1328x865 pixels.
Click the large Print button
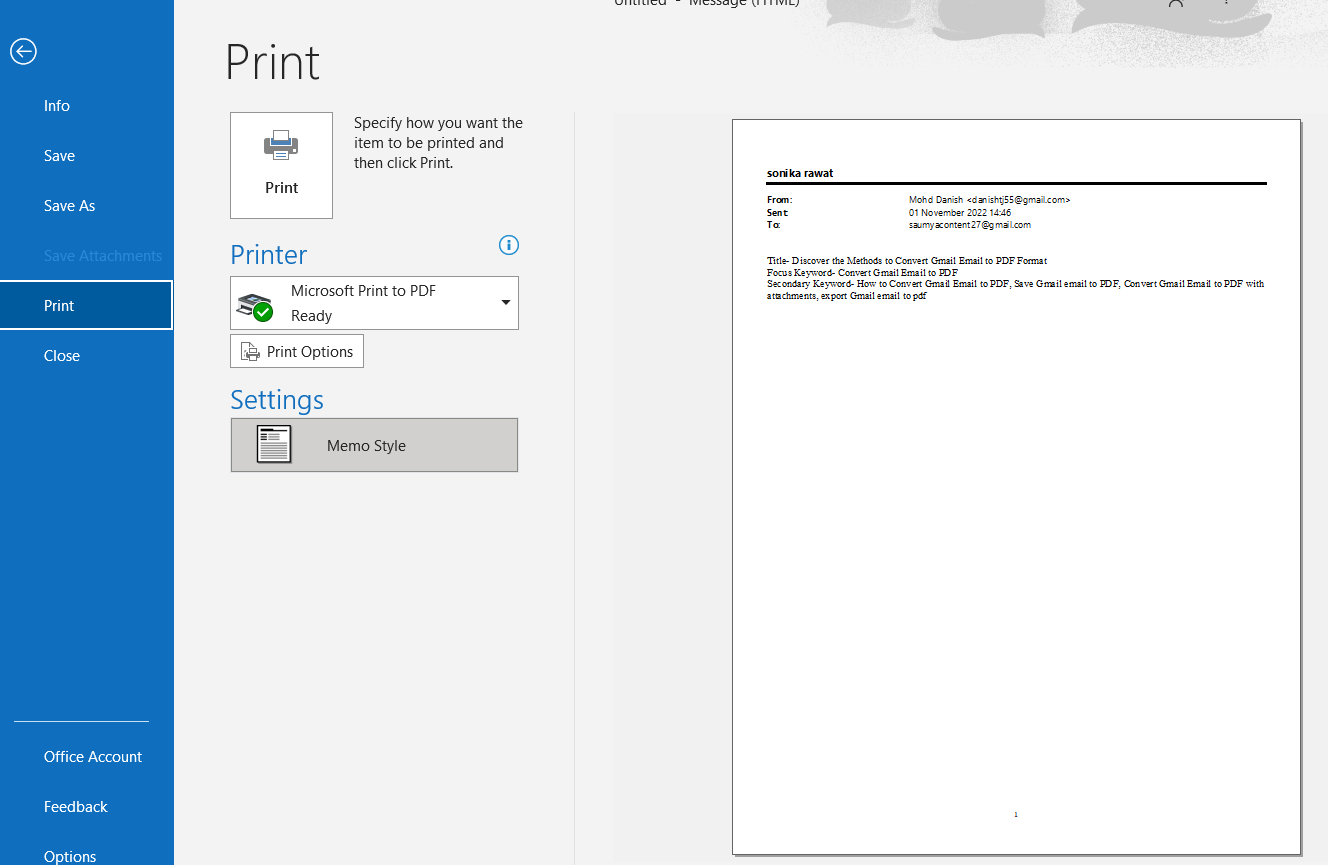click(281, 165)
